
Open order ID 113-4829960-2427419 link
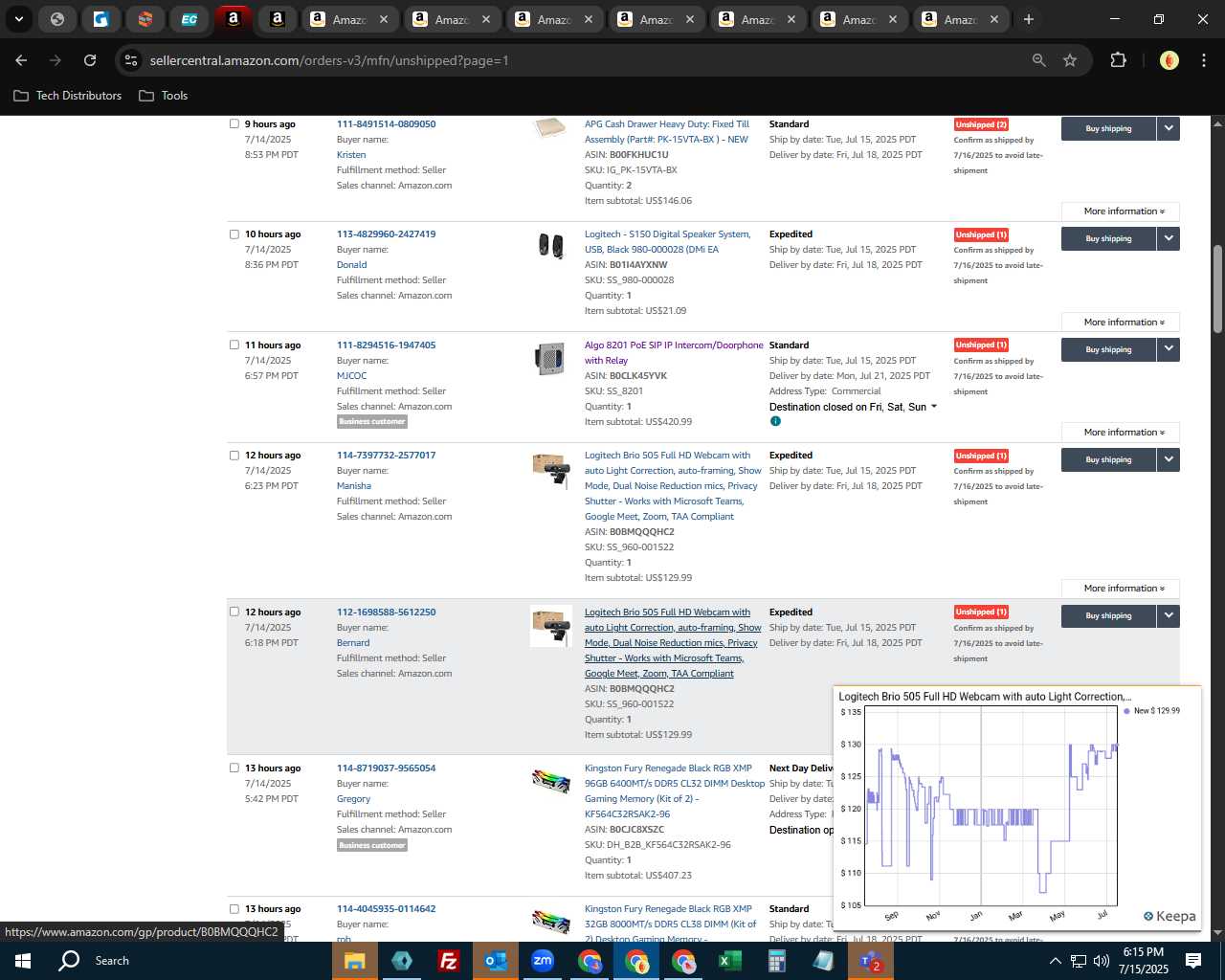tap(386, 234)
